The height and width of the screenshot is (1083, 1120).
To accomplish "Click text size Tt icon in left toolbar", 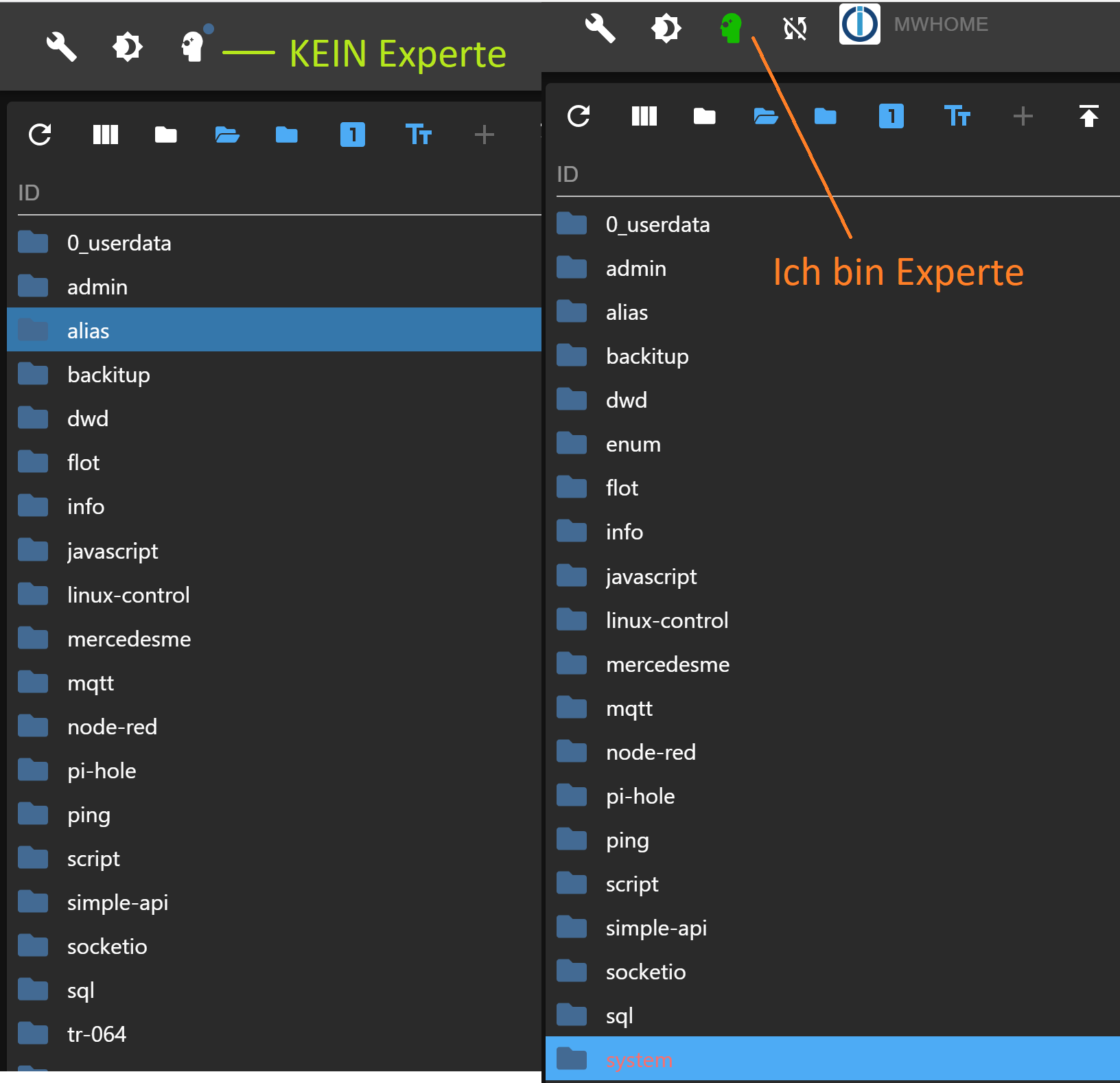I will pos(419,135).
